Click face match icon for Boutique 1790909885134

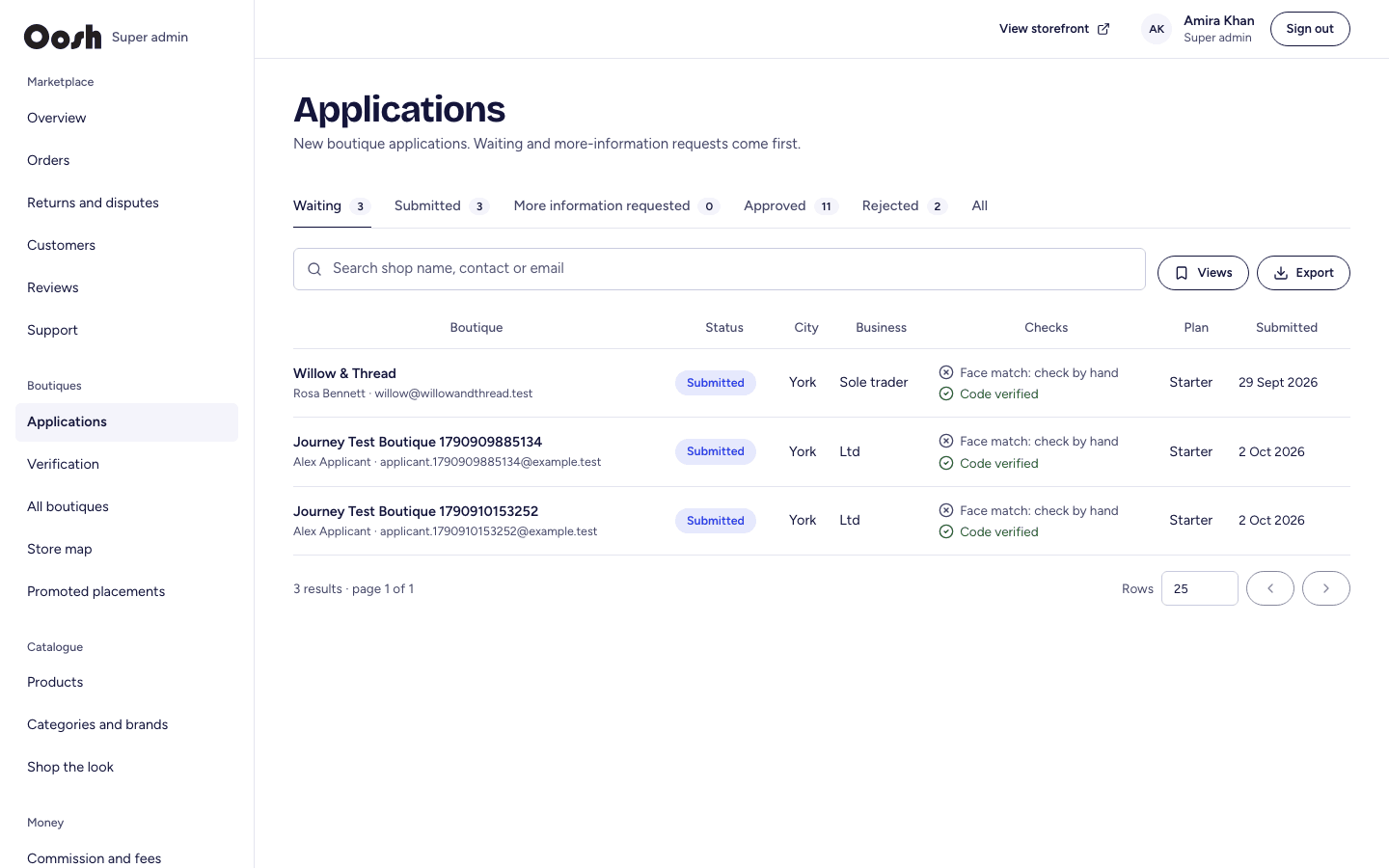946,441
